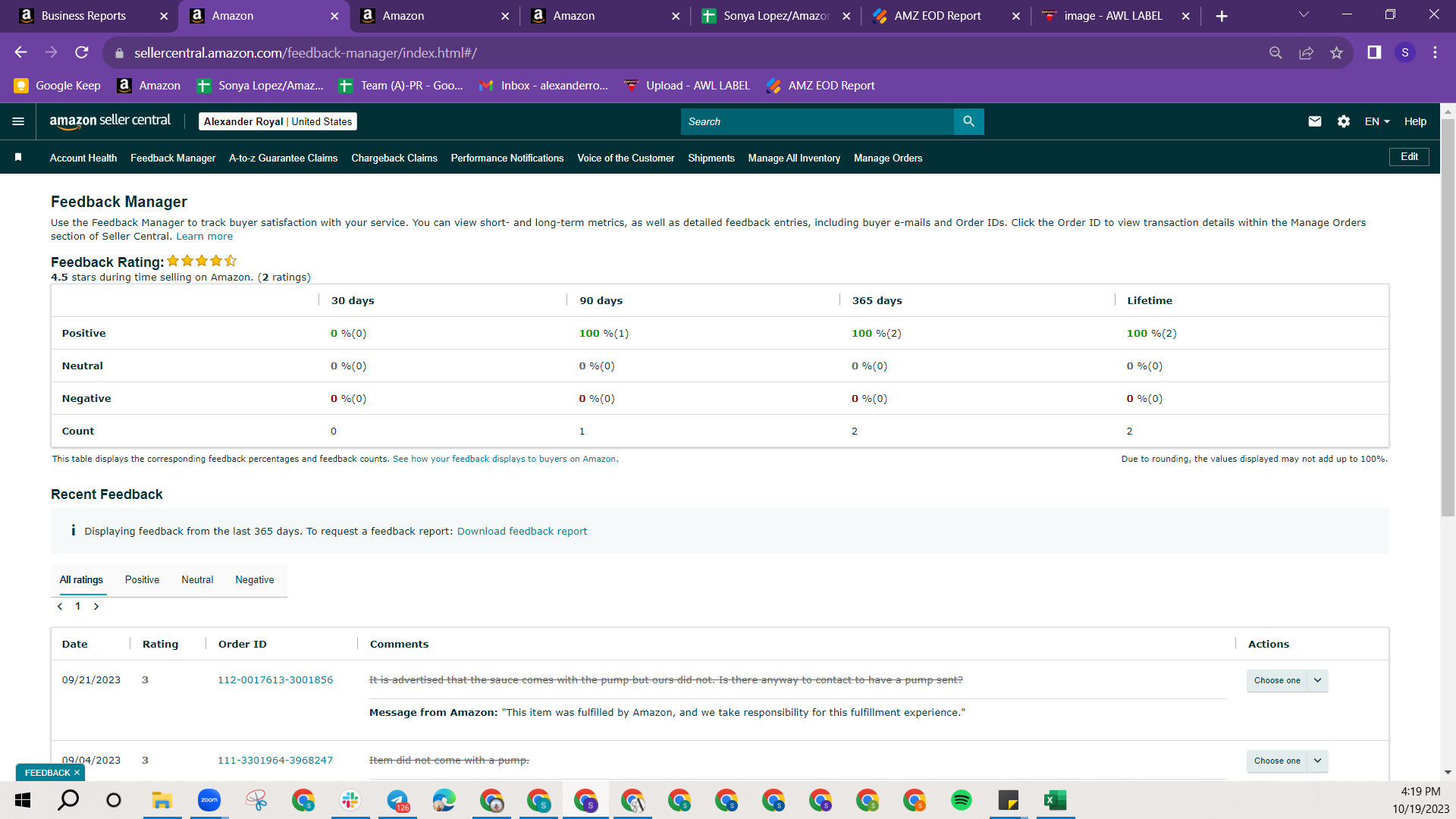Viewport: 1456px width, 819px height.
Task: Open Telegram from the taskbar
Action: coord(397,800)
